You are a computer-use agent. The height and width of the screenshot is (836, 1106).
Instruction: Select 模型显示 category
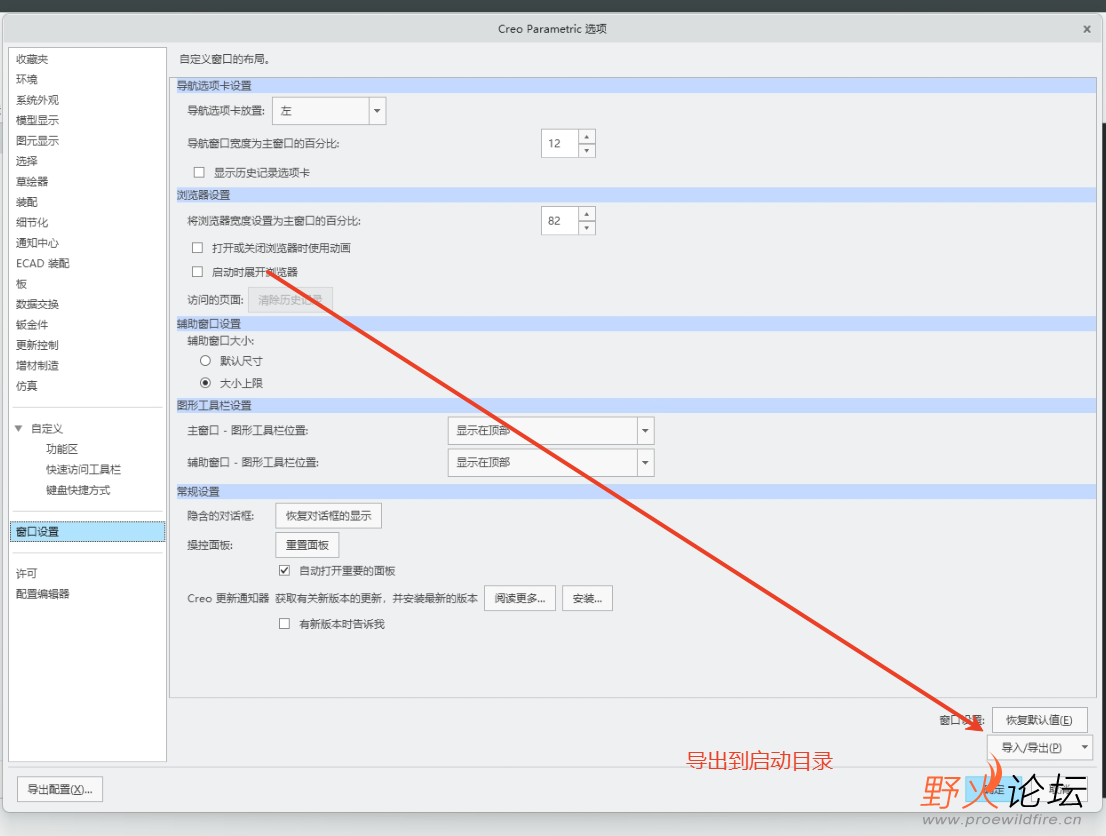(37, 121)
